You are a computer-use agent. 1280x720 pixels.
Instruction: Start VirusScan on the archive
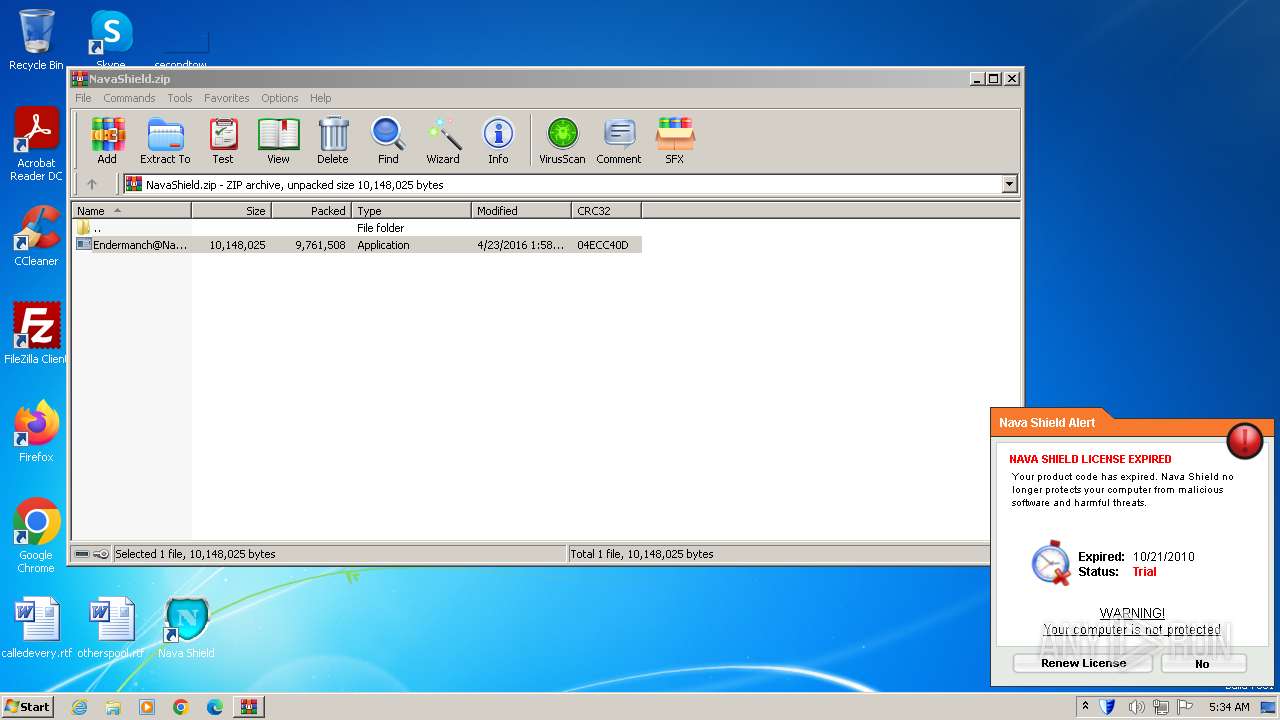coord(562,141)
